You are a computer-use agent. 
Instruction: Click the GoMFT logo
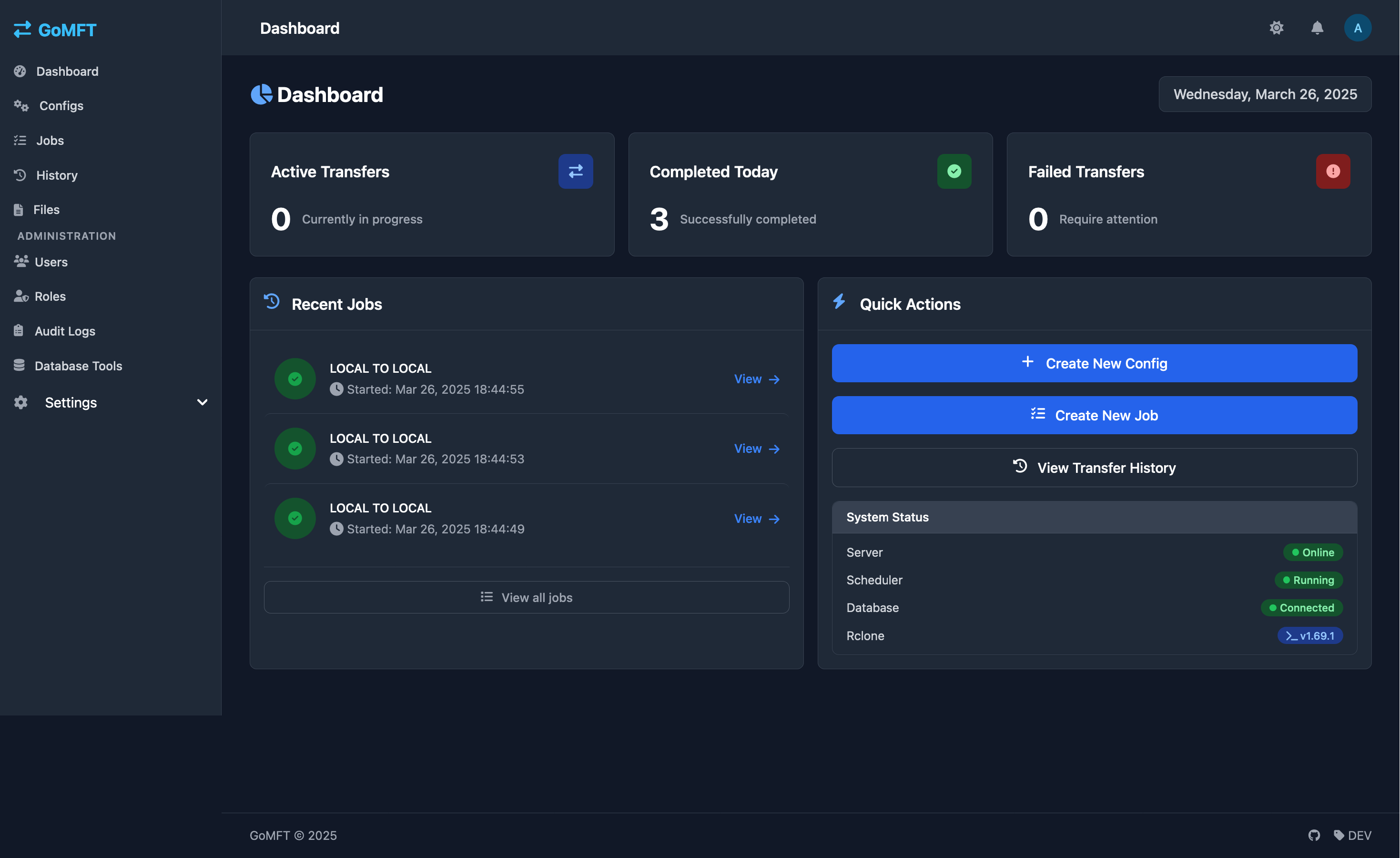point(55,30)
